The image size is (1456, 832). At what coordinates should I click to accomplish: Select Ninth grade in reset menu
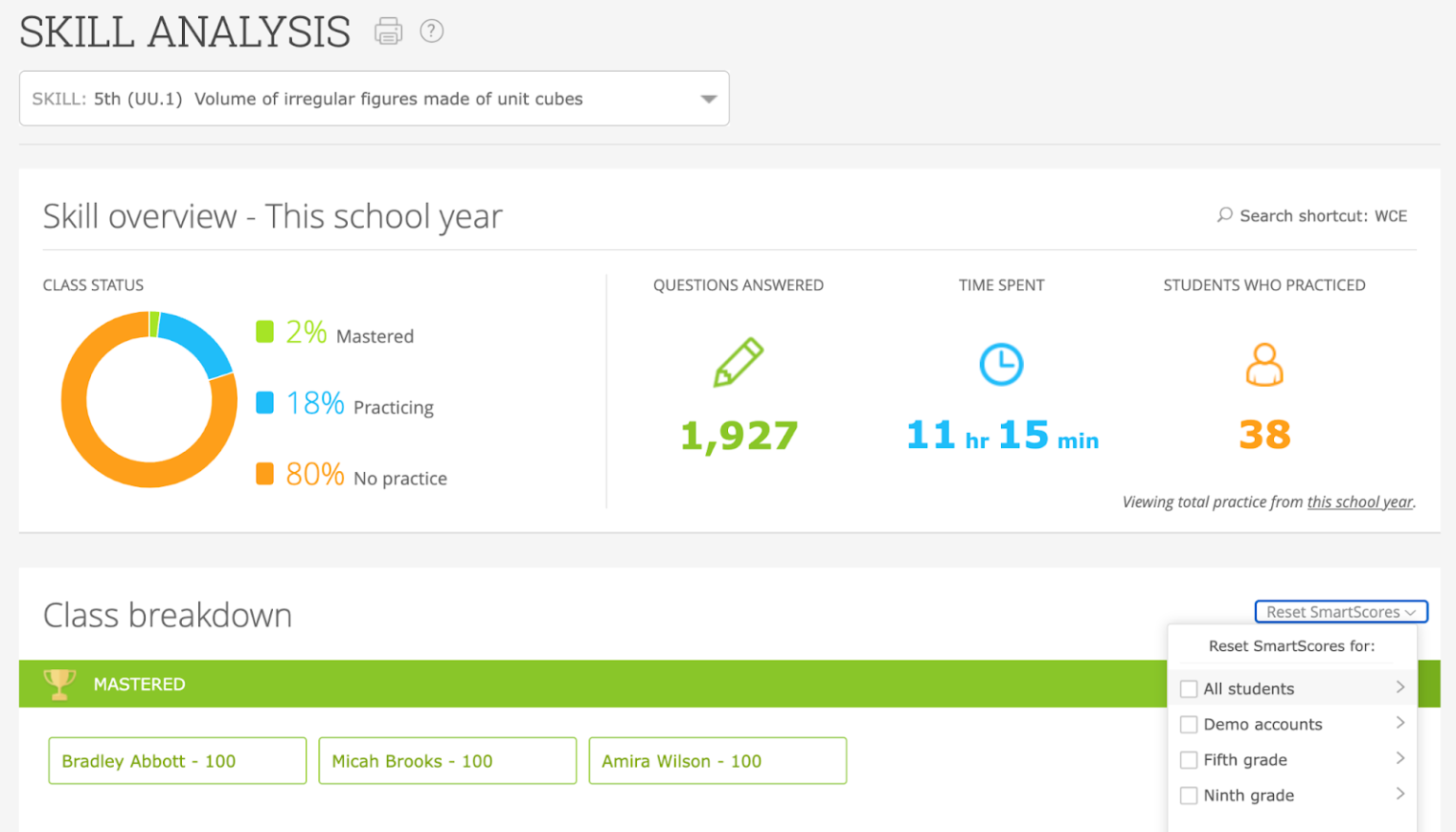pyautogui.click(x=1248, y=795)
